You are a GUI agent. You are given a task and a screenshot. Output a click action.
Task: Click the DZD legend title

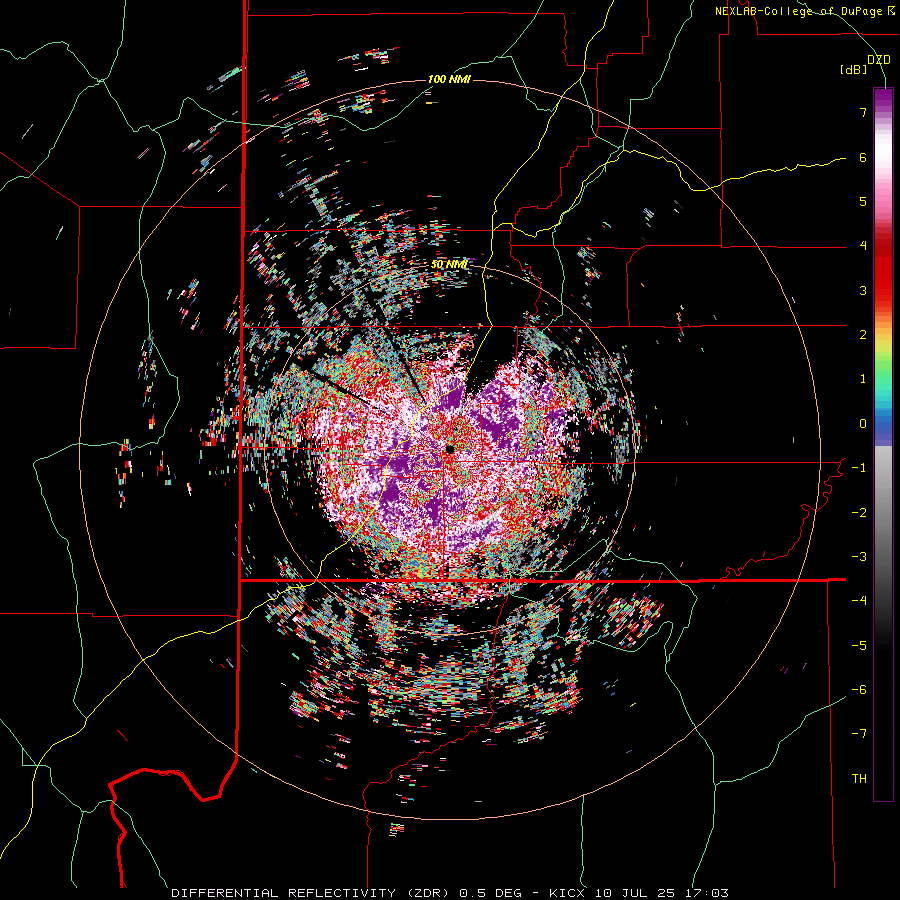click(x=879, y=60)
